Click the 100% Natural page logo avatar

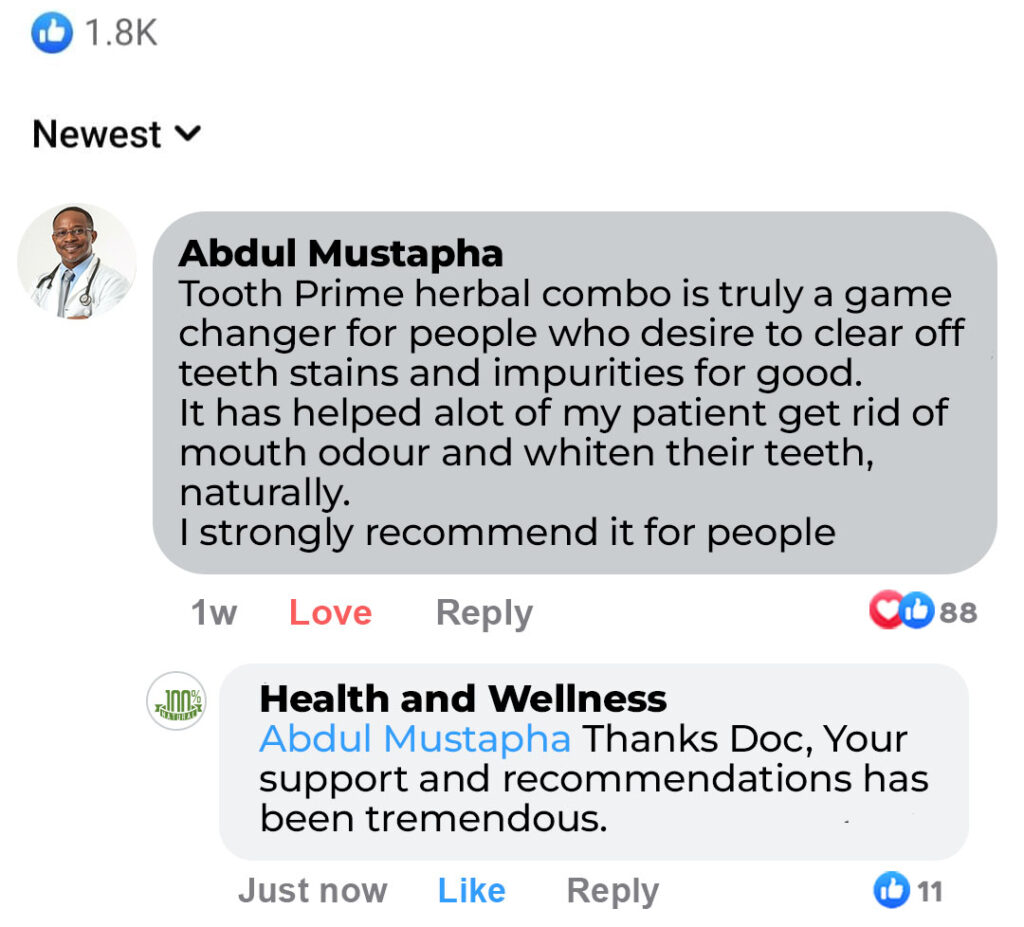click(177, 701)
